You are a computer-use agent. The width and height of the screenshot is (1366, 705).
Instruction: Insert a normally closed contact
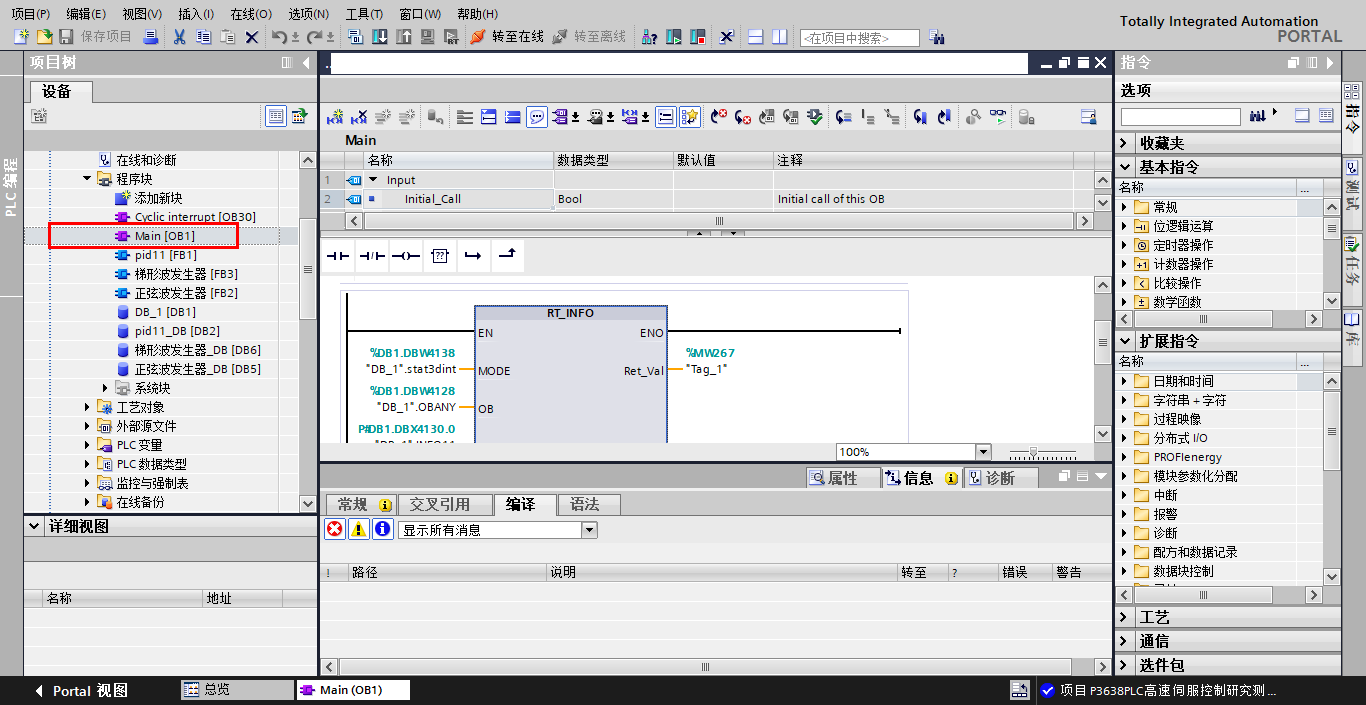tap(373, 256)
